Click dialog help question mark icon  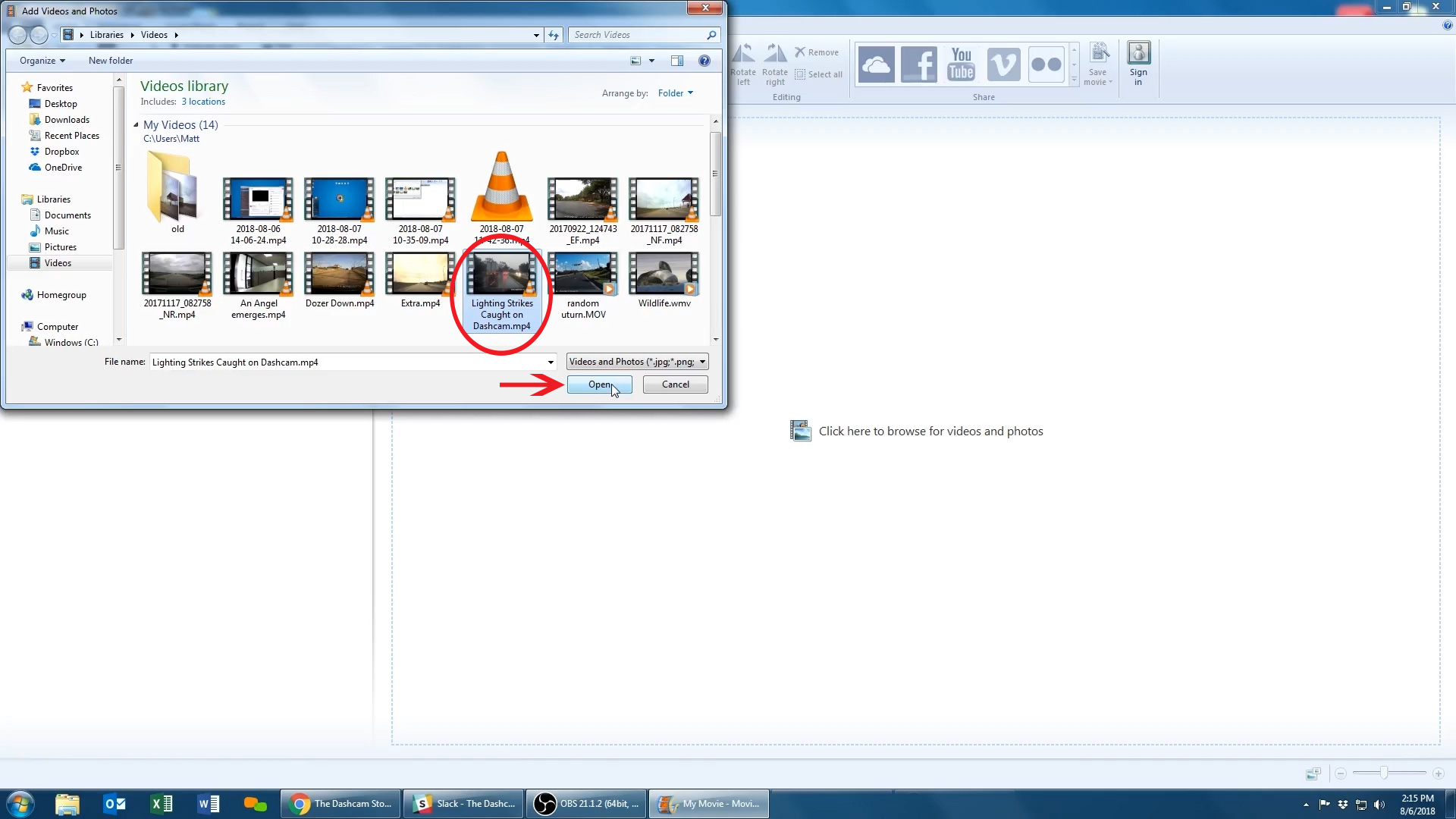click(704, 61)
